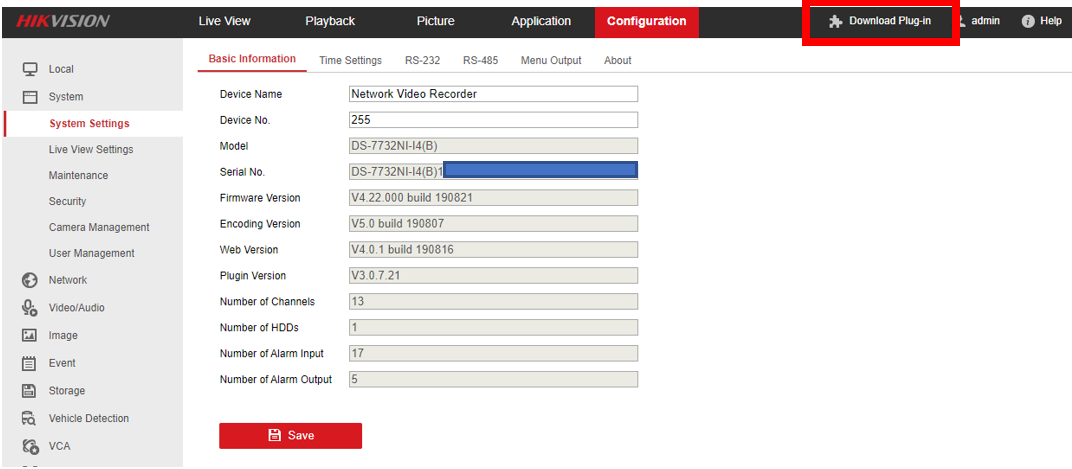Click the Storage disk icon
Image resolution: width=1072 pixels, height=469 pixels.
click(30, 391)
